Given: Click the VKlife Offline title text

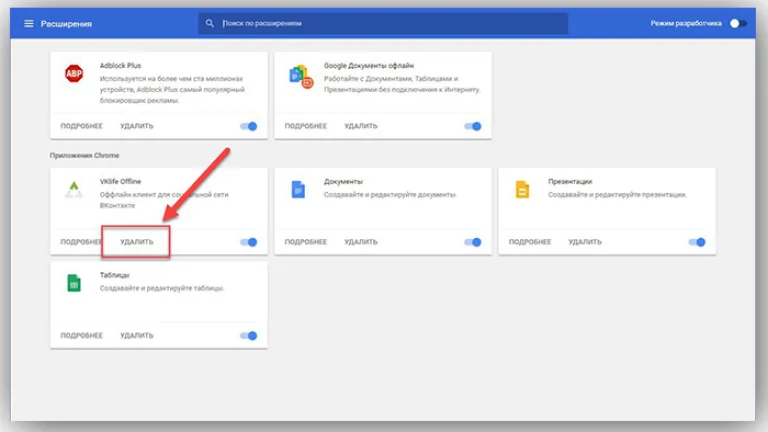Looking at the screenshot, I should click(x=120, y=181).
